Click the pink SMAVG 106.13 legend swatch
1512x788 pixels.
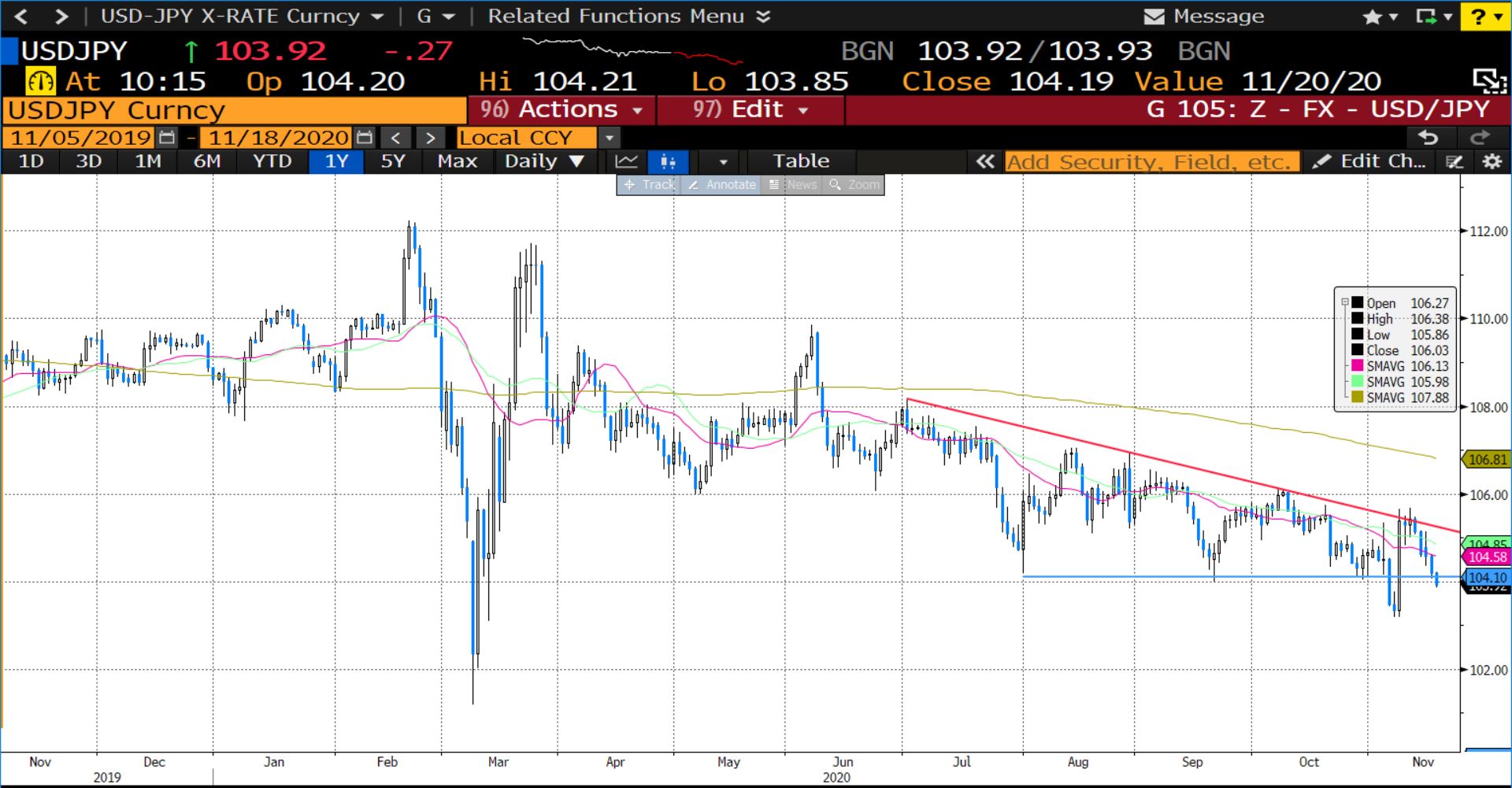pyautogui.click(x=1357, y=366)
